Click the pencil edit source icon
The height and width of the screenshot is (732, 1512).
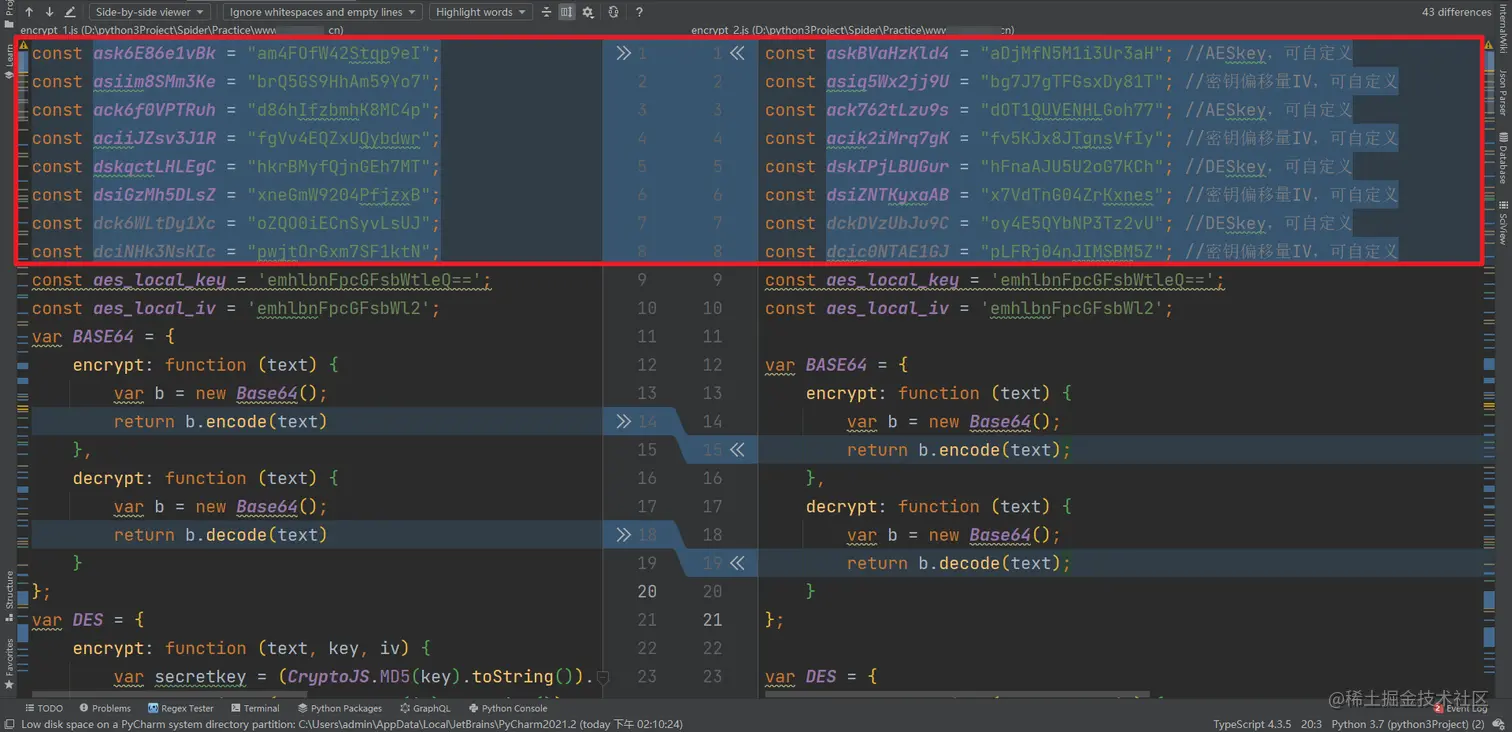[x=70, y=12]
